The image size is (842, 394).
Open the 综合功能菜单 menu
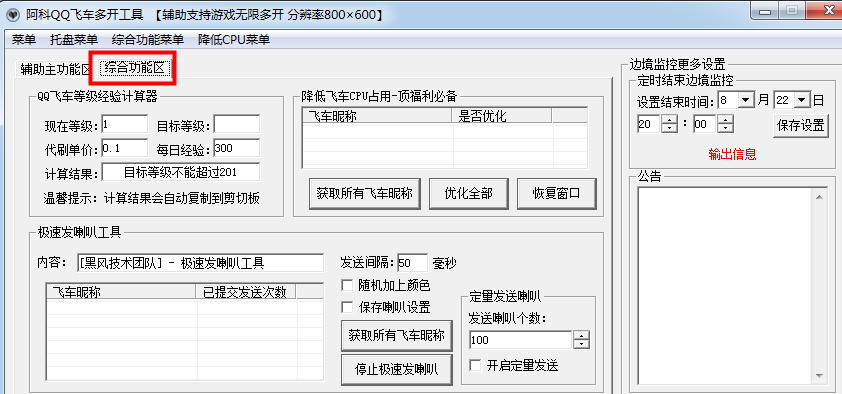point(148,39)
